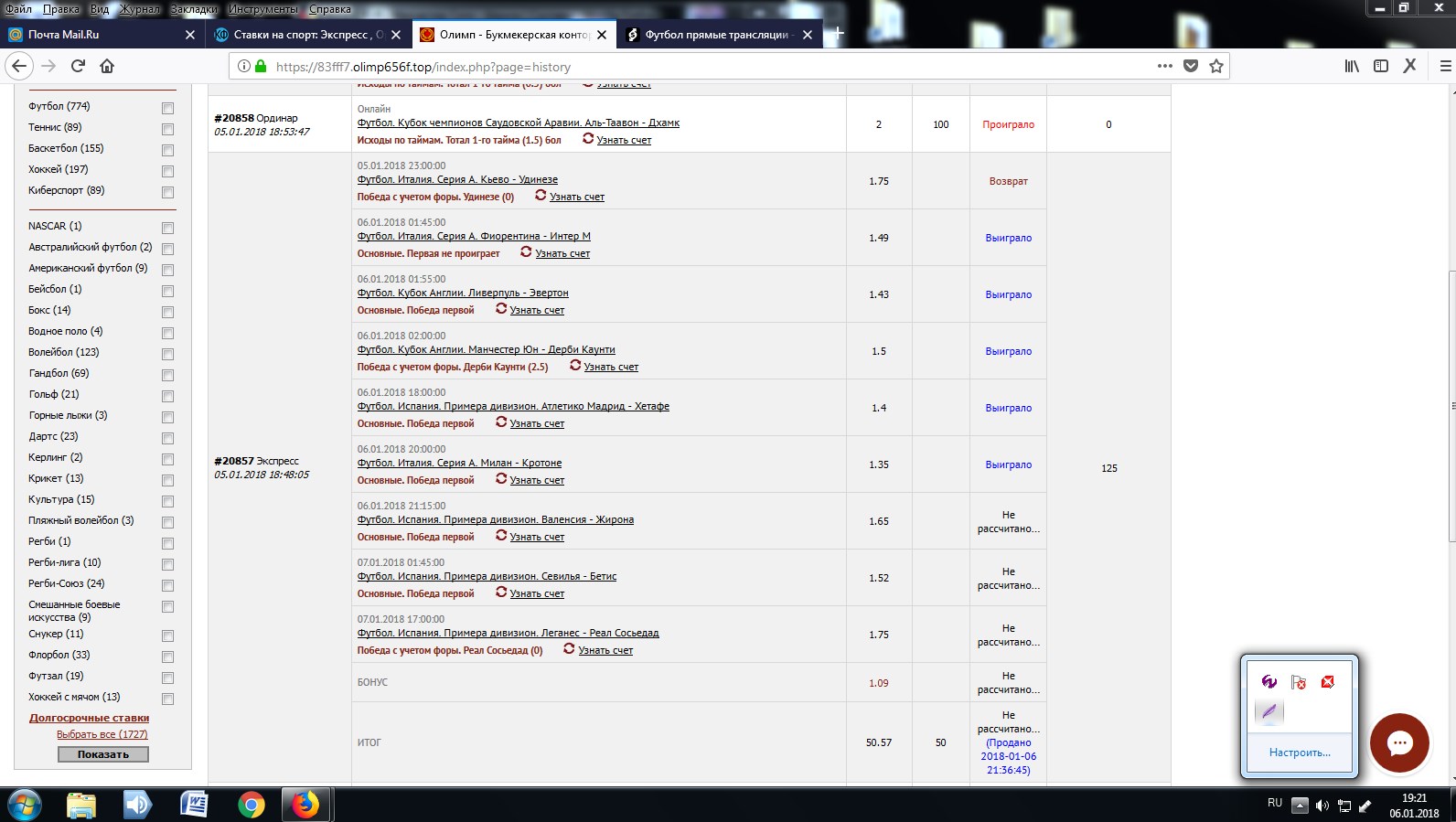Image resolution: width=1456 pixels, height=822 pixels.
Task: Tick the Киберспорт (89) checkbox
Action: 167,192
